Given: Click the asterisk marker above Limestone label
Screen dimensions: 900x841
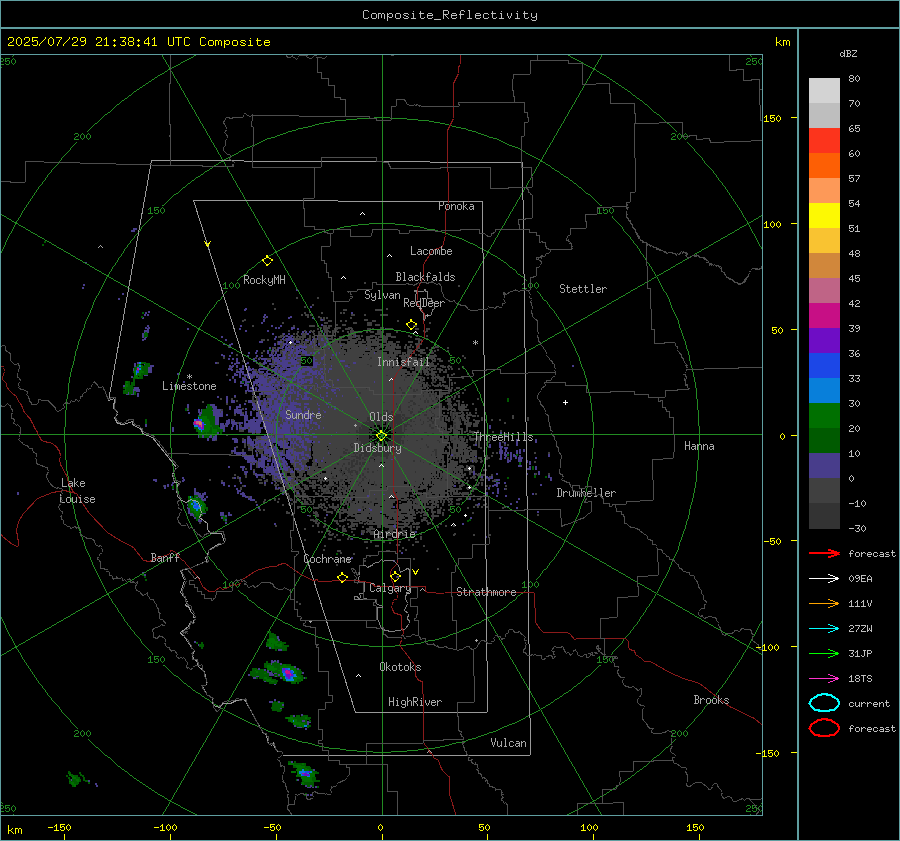Looking at the screenshot, I should click(189, 377).
